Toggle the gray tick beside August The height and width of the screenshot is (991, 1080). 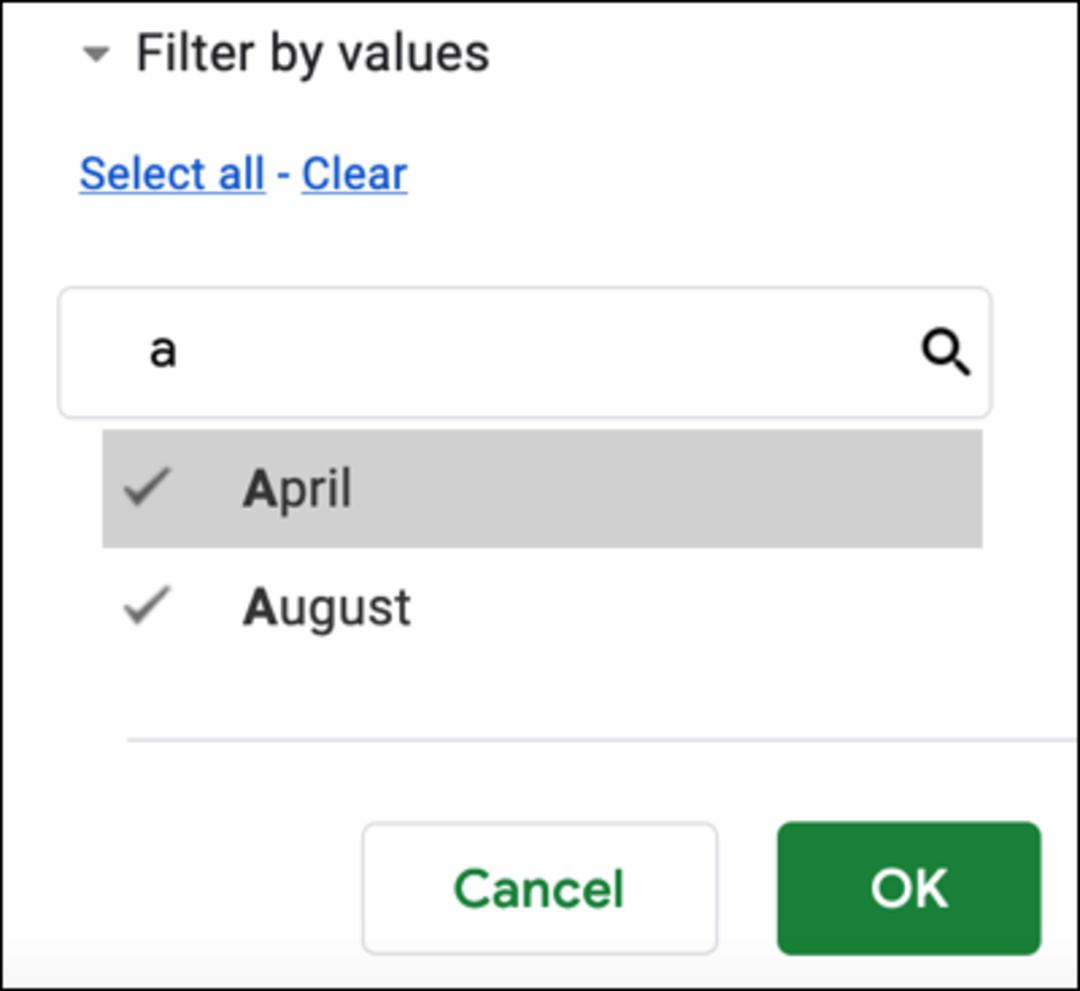click(x=147, y=605)
